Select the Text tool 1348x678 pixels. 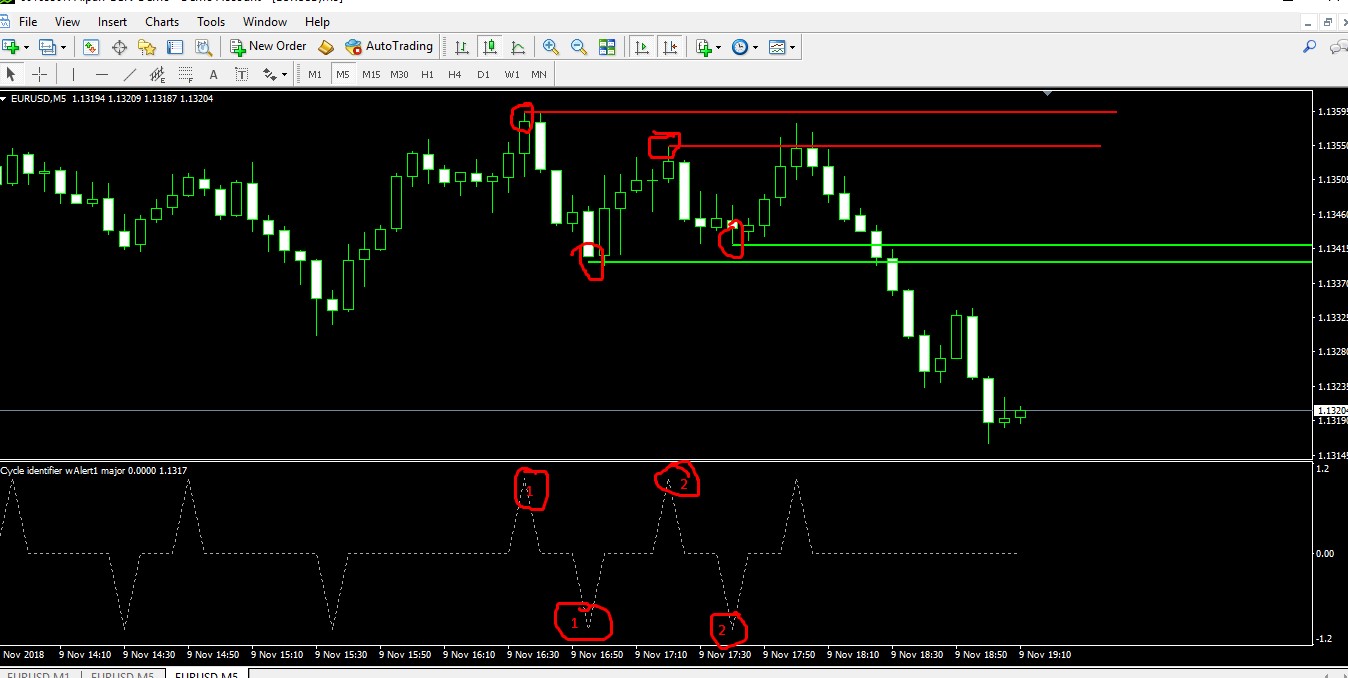tap(213, 74)
